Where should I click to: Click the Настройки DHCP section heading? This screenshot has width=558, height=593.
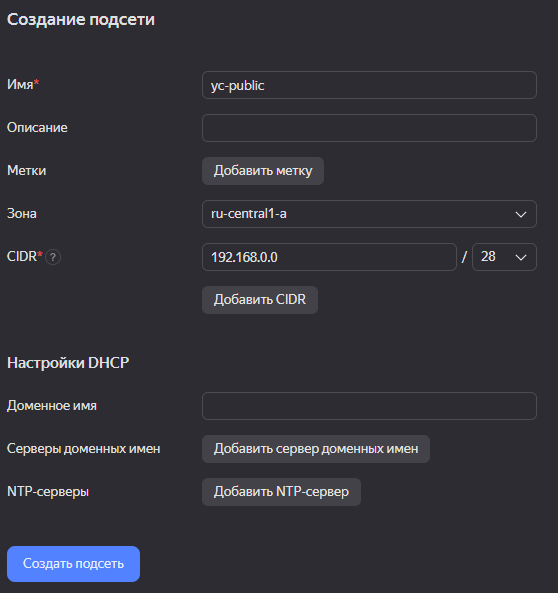tap(68, 363)
